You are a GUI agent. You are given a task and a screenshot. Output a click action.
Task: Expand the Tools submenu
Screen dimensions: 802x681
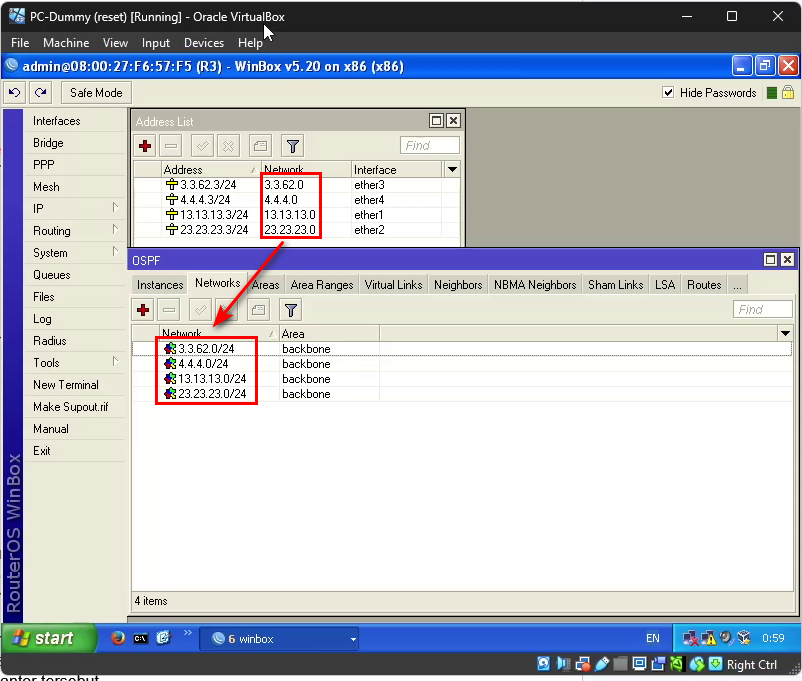(116, 362)
